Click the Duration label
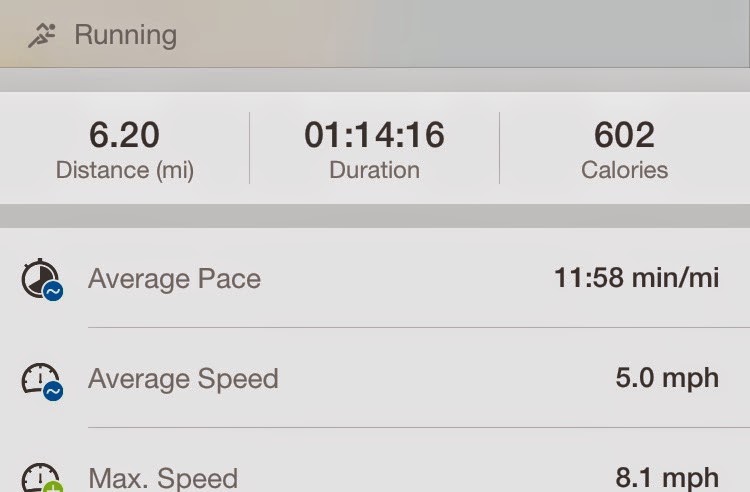The width and height of the screenshot is (750, 492). tap(374, 170)
